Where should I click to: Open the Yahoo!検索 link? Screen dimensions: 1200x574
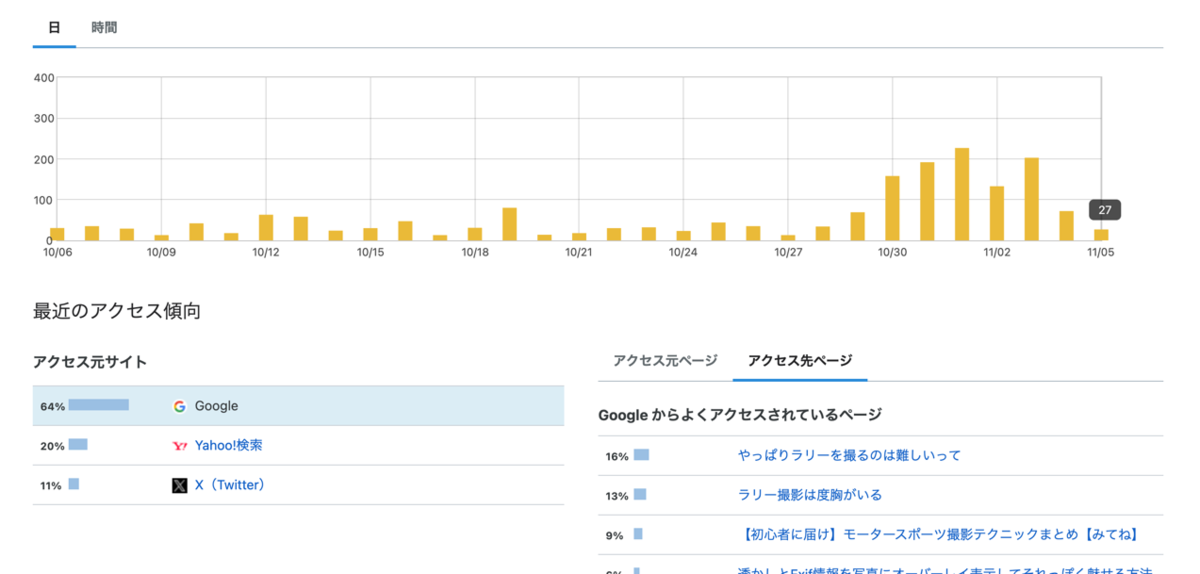229,446
